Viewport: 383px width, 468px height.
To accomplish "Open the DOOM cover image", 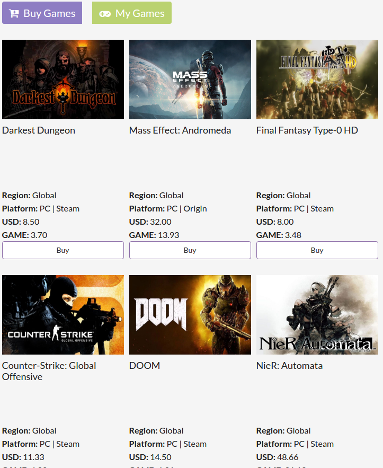I will coord(190,315).
